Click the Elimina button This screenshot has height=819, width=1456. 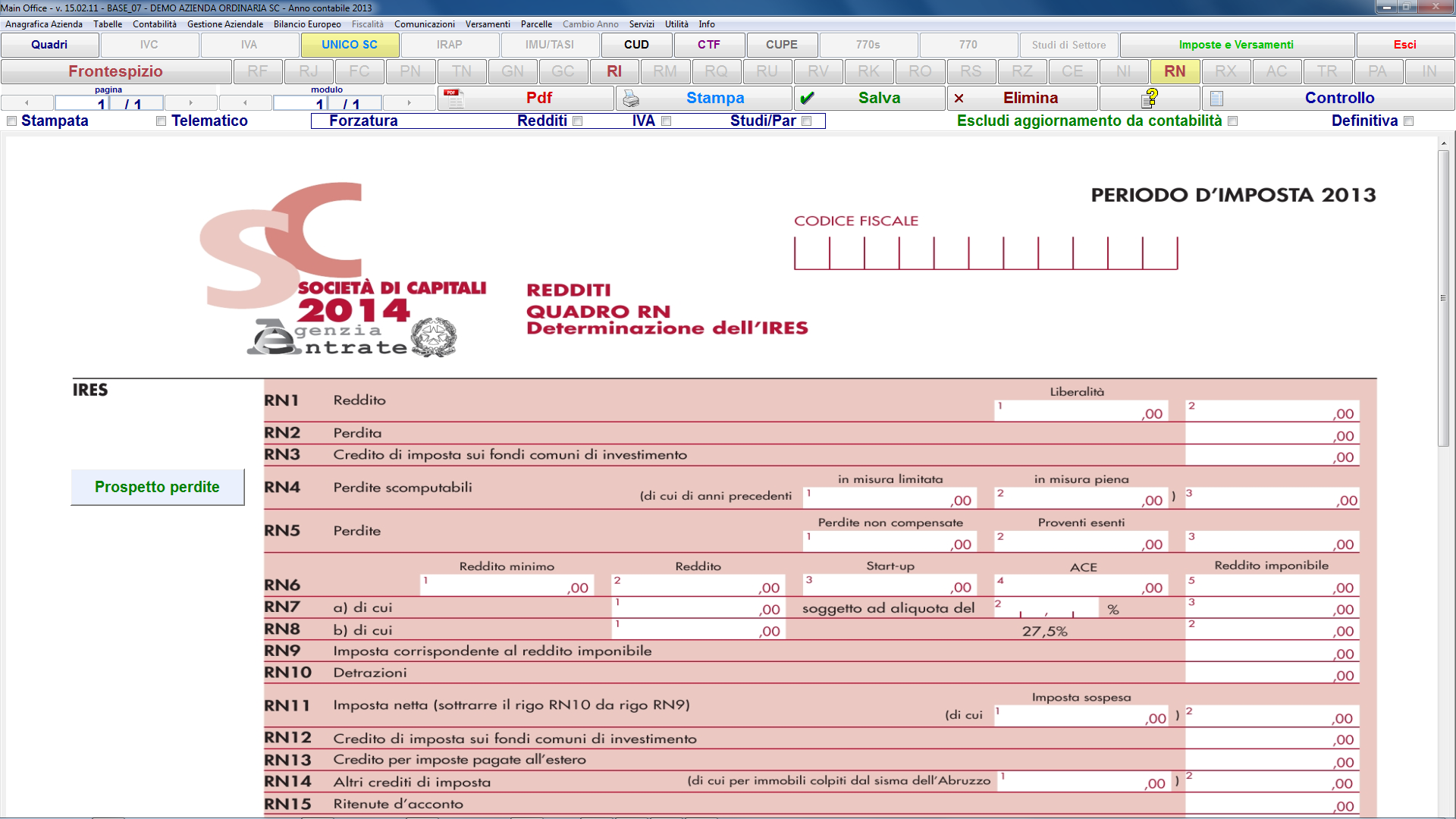pyautogui.click(x=1022, y=98)
